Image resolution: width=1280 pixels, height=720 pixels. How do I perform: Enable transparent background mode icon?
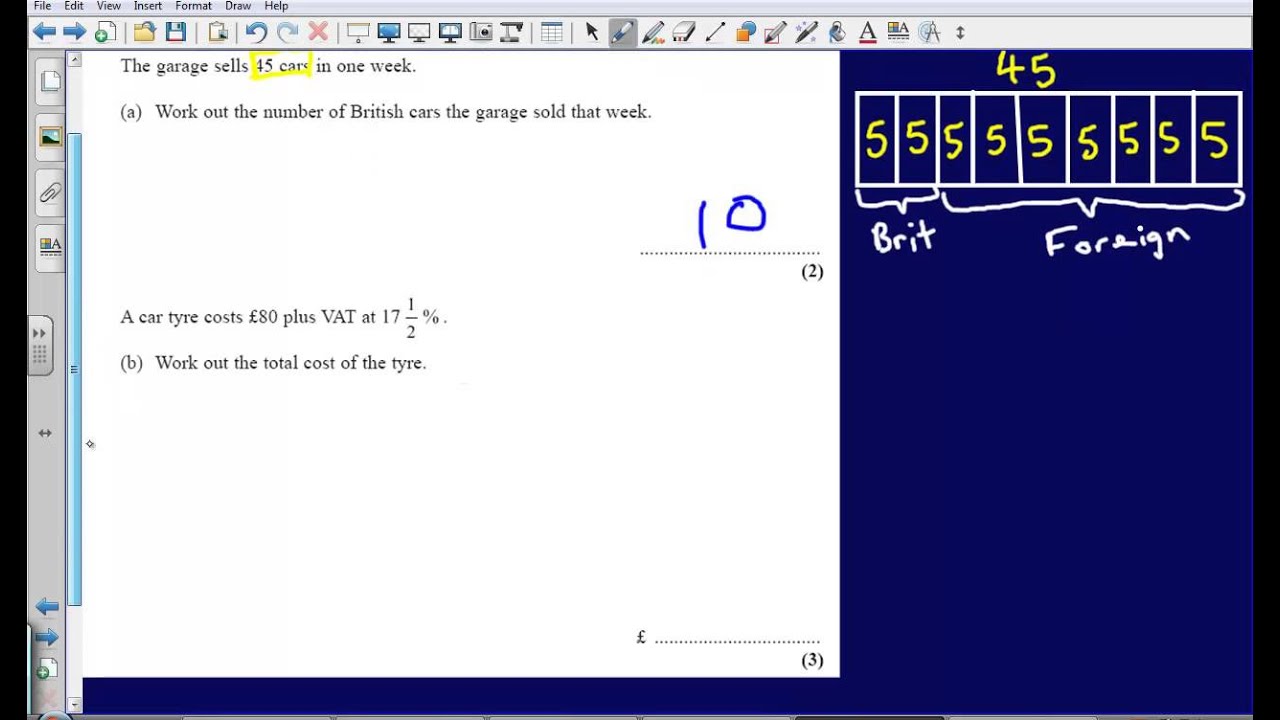pos(419,32)
